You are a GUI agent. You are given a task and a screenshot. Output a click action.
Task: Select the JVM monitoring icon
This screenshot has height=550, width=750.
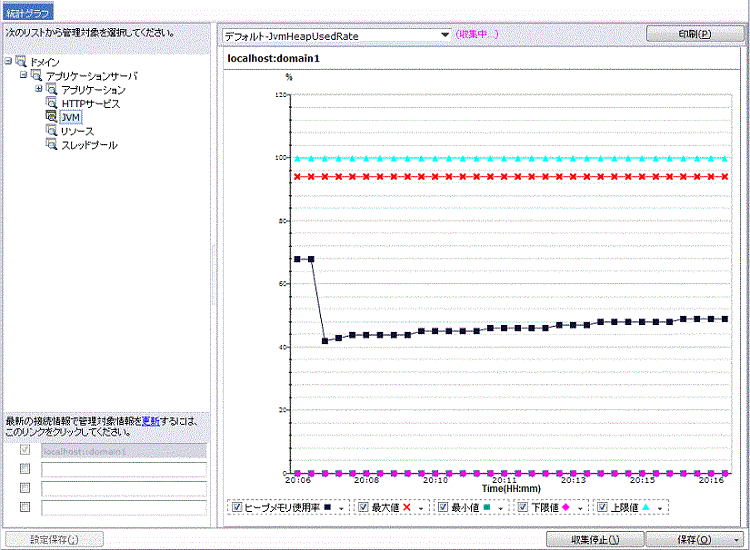click(51, 117)
